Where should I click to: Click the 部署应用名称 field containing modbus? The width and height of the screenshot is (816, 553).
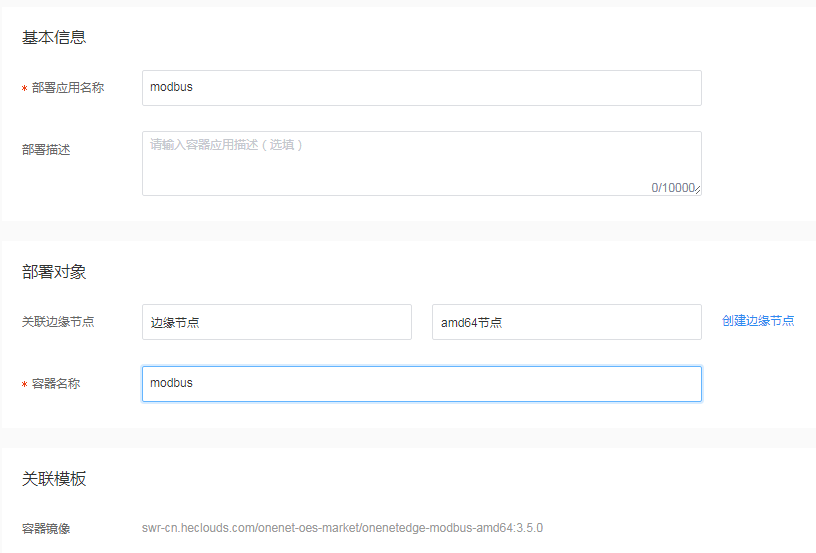(x=422, y=88)
